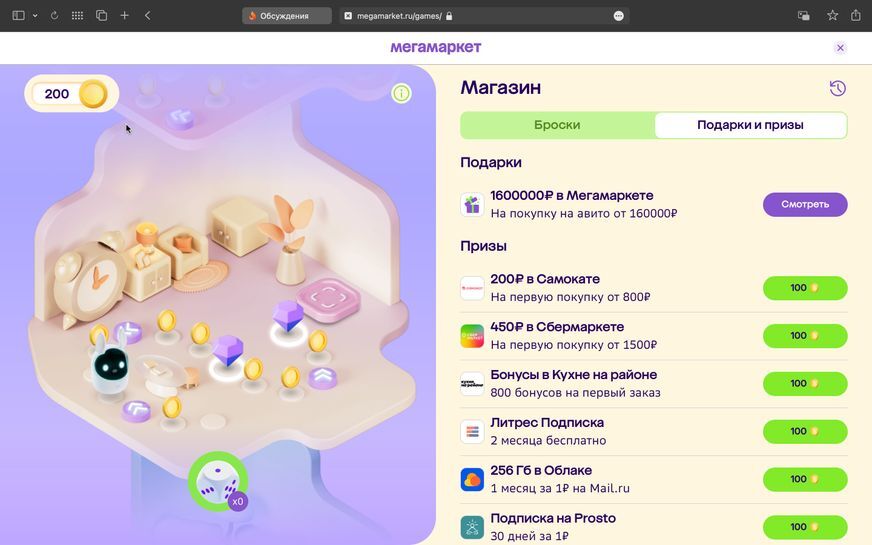872x545 pixels.
Task: Click the Подарки section heading
Action: tap(490, 162)
